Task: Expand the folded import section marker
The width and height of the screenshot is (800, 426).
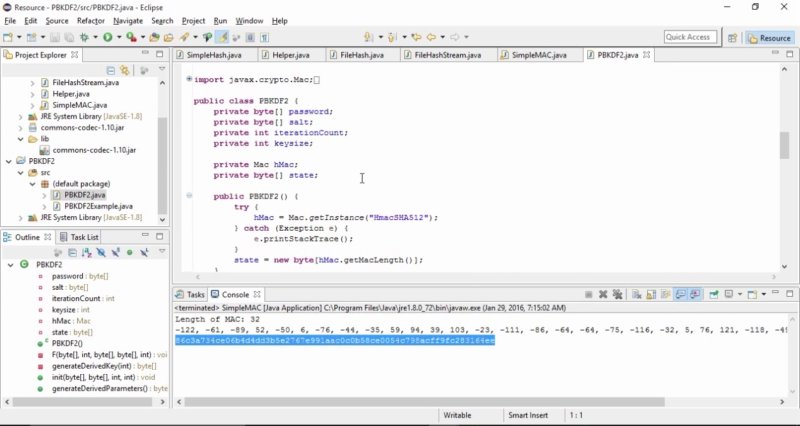Action: click(189, 79)
